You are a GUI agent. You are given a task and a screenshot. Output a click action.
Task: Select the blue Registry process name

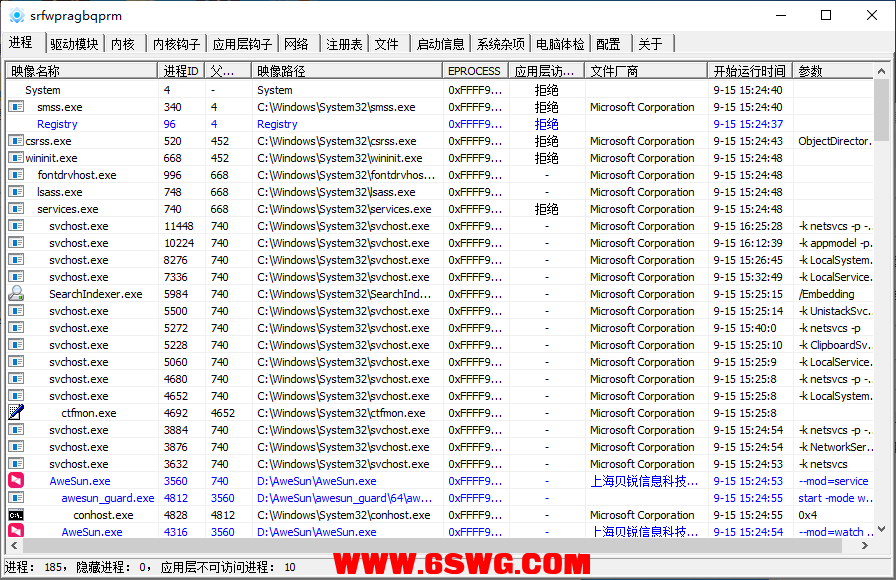point(57,124)
